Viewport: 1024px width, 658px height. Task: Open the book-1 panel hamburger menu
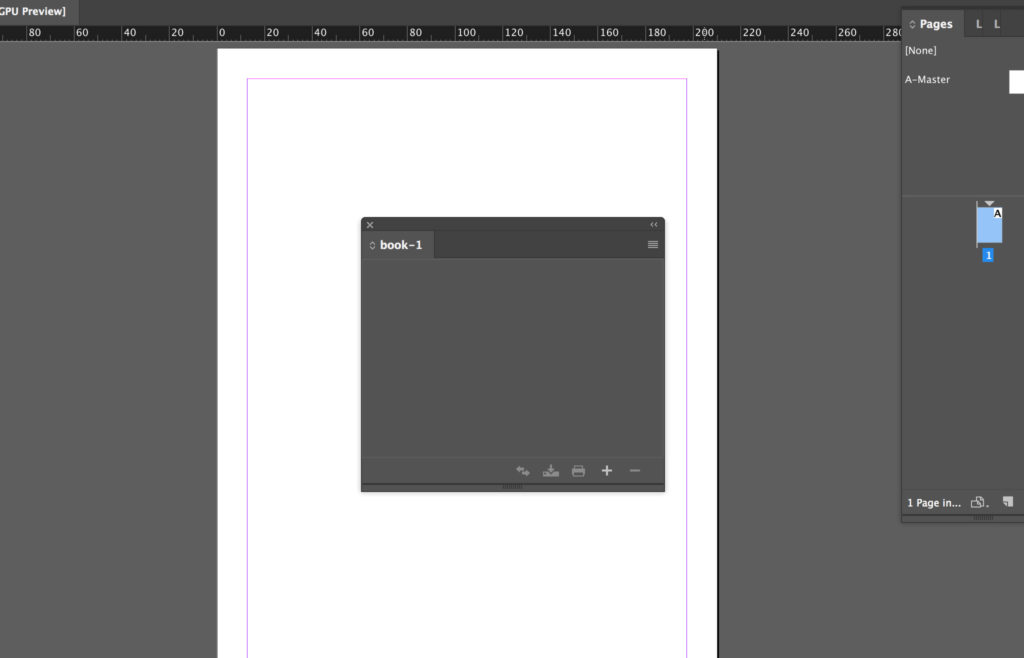click(x=652, y=245)
